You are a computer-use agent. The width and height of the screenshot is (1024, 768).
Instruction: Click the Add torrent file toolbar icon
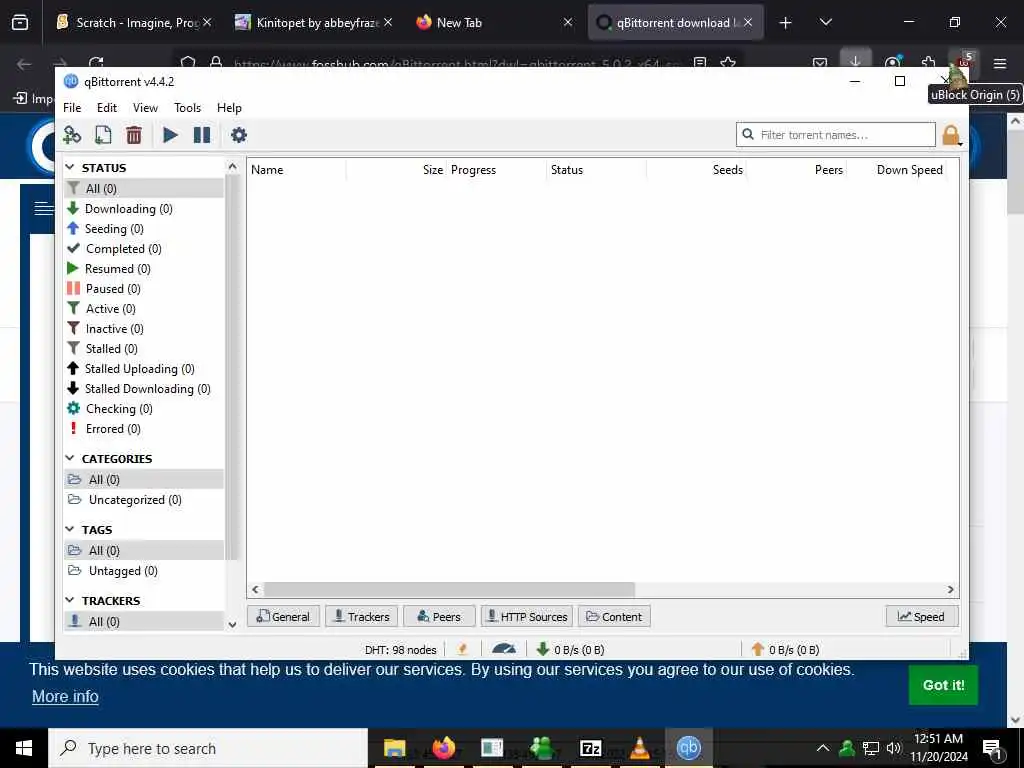click(x=103, y=135)
